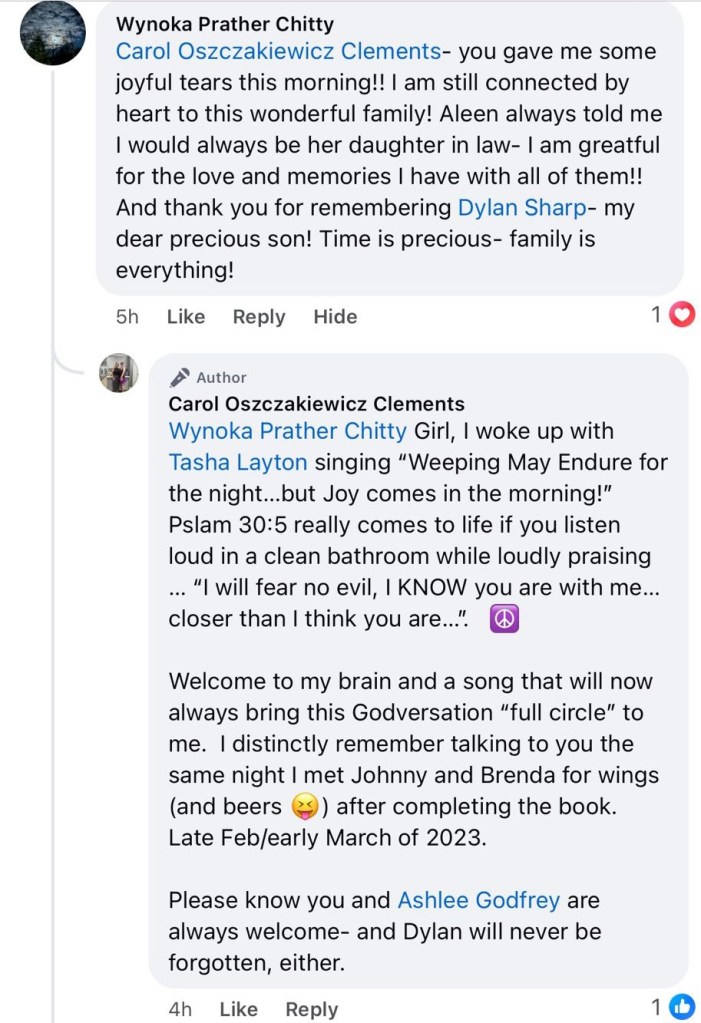This screenshot has height=1023, width=701.
Task: Click bold Carol Oszczakiewicz Clements author name
Action: pos(316,404)
